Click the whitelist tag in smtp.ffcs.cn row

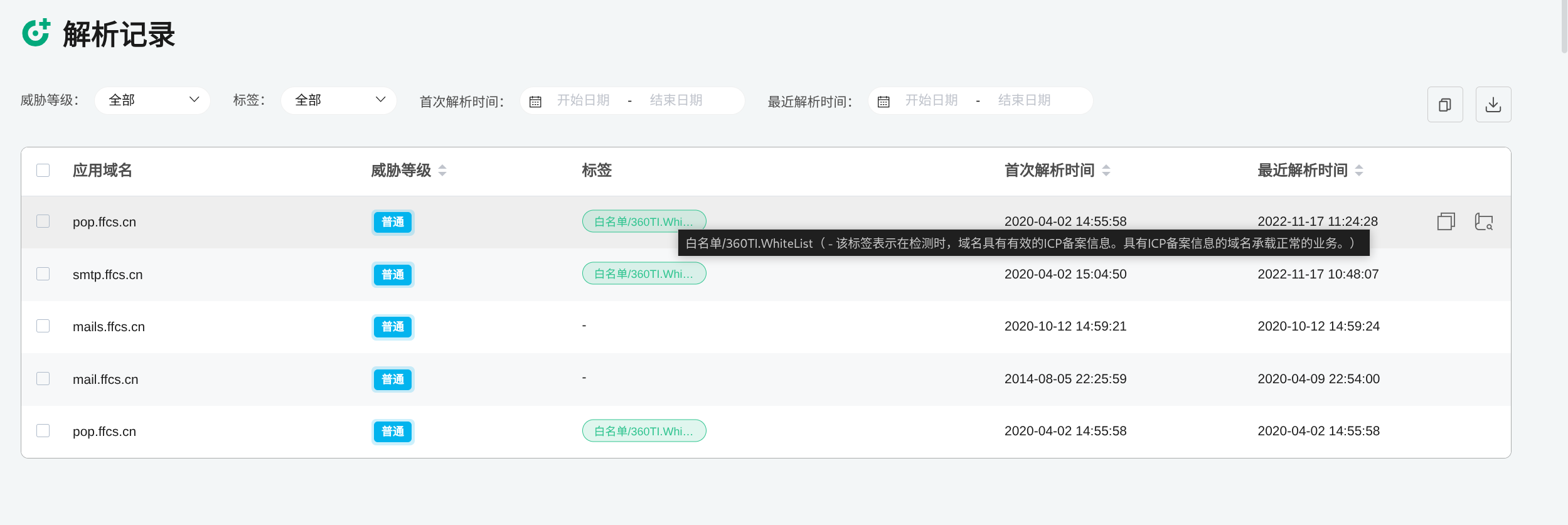(x=644, y=273)
